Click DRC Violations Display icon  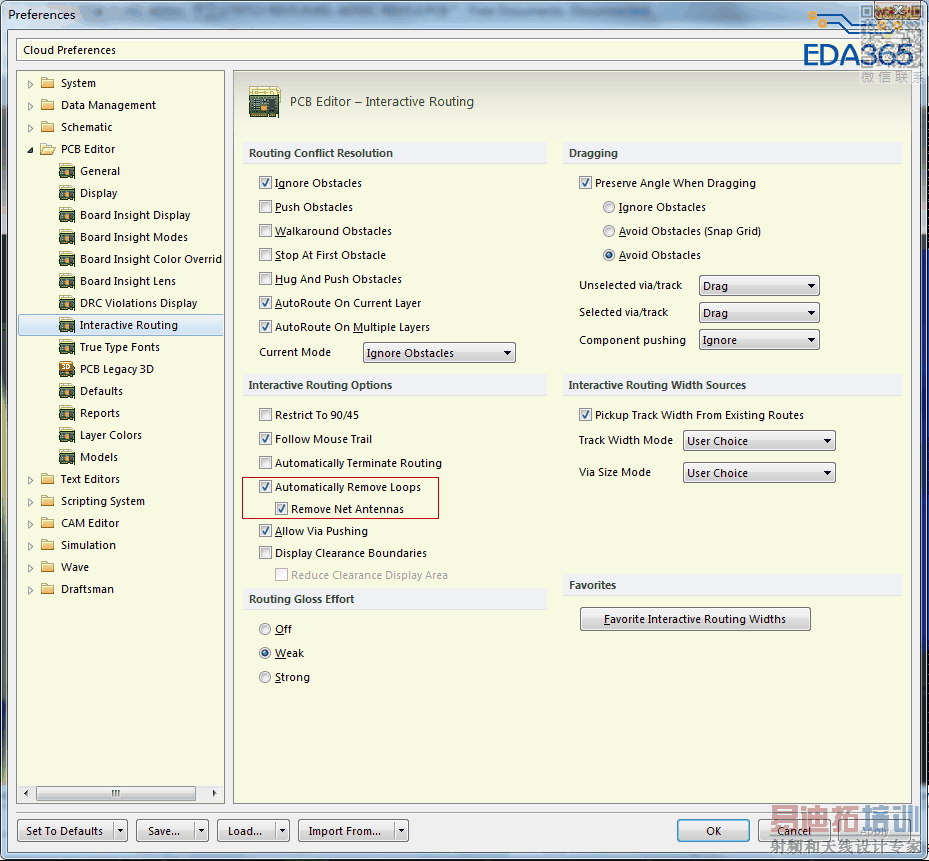67,303
